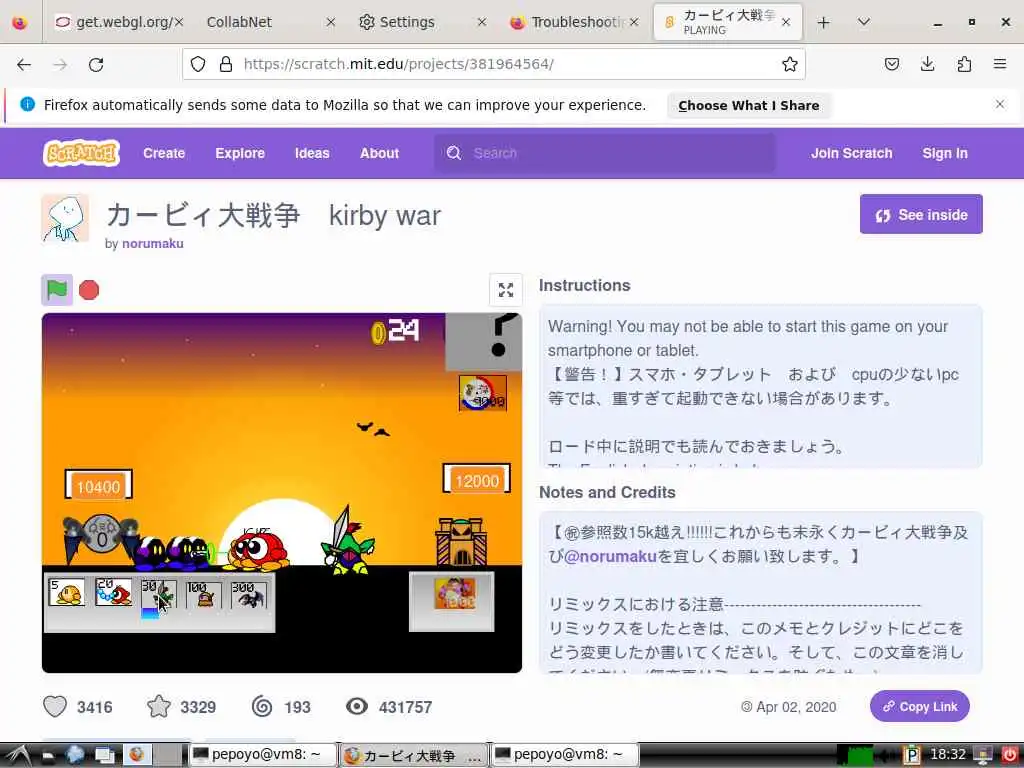Show site security lock information
The height and width of the screenshot is (768, 1024).
[226, 64]
